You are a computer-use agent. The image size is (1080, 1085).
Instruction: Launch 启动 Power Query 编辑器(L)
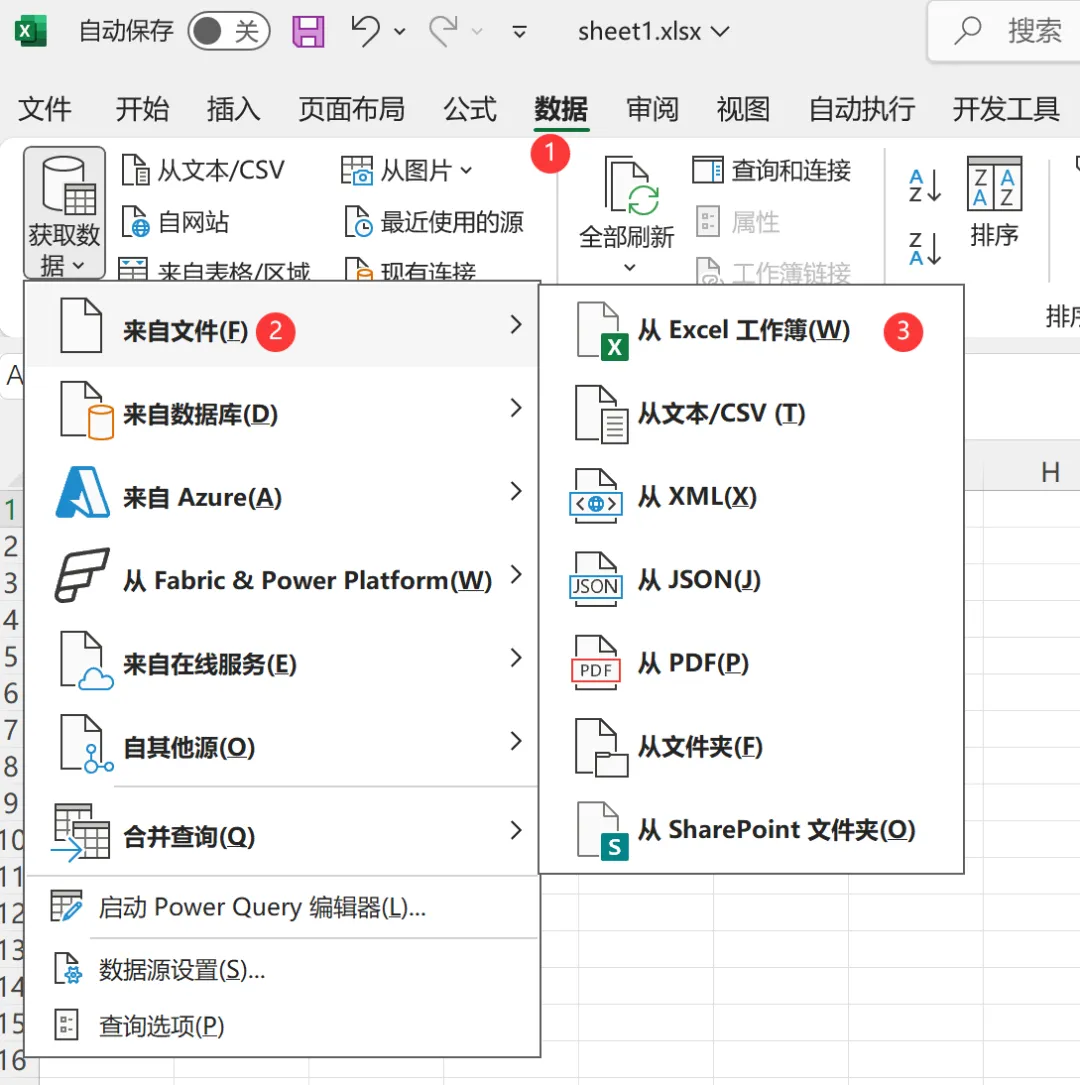point(282,907)
